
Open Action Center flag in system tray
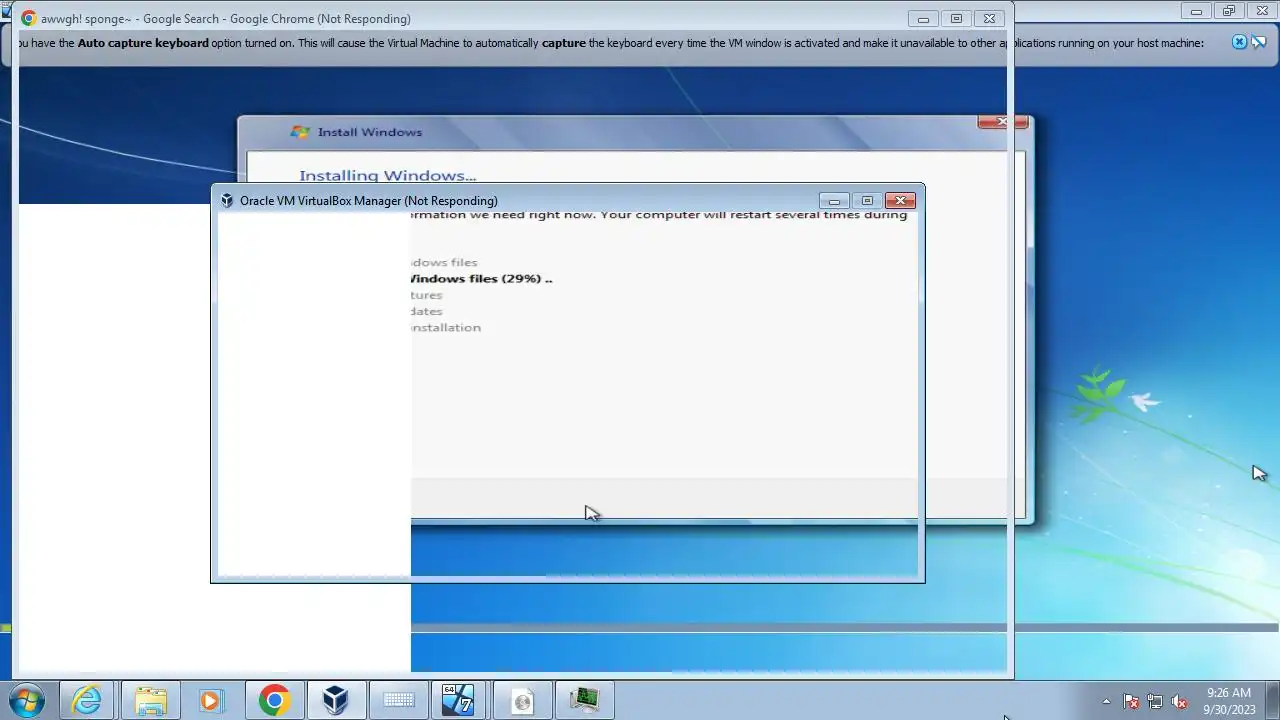point(1131,701)
